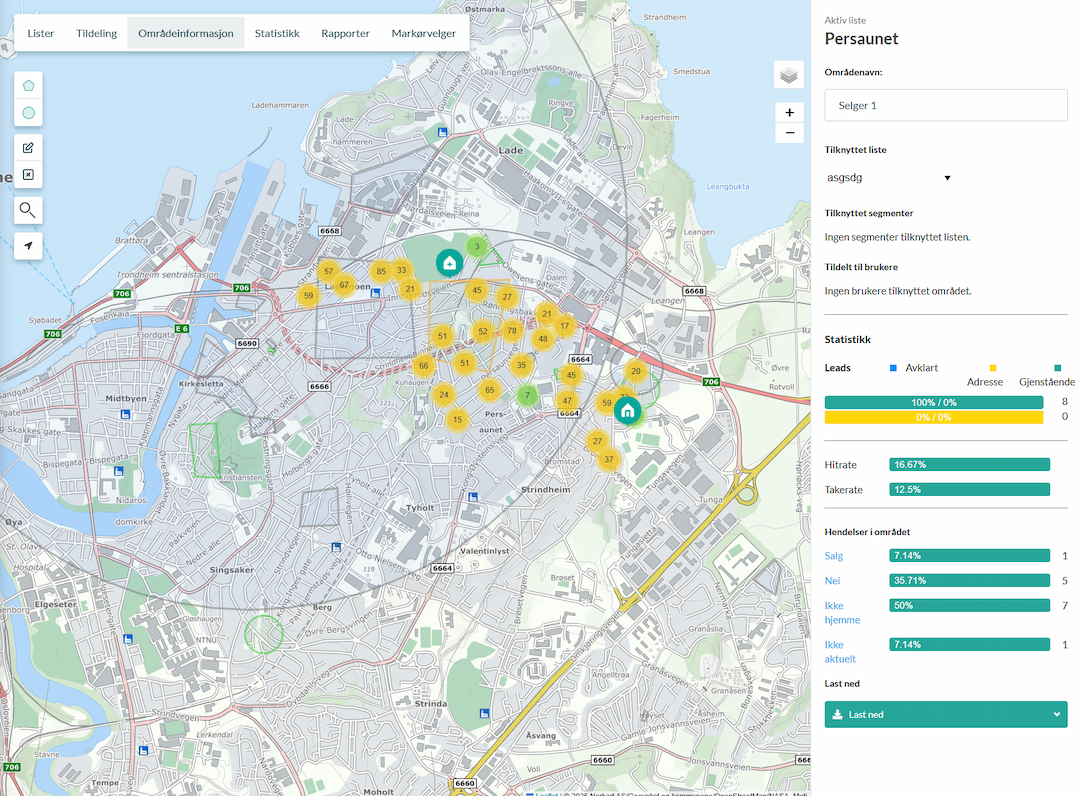Click the Hitrate 16.67% bar
This screenshot has width=1080, height=796.
[x=970, y=465]
